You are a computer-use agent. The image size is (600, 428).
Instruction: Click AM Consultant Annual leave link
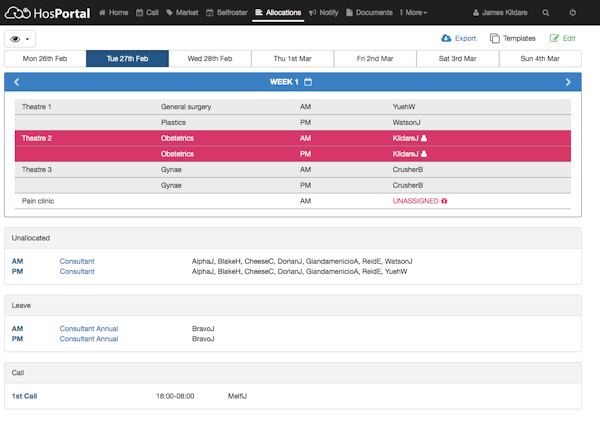89,327
